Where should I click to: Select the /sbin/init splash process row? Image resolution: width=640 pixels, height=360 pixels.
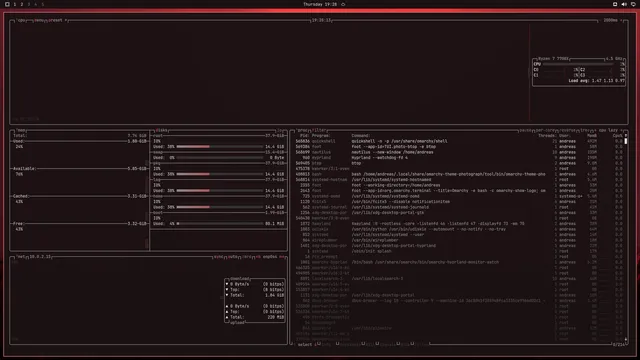click(459, 251)
